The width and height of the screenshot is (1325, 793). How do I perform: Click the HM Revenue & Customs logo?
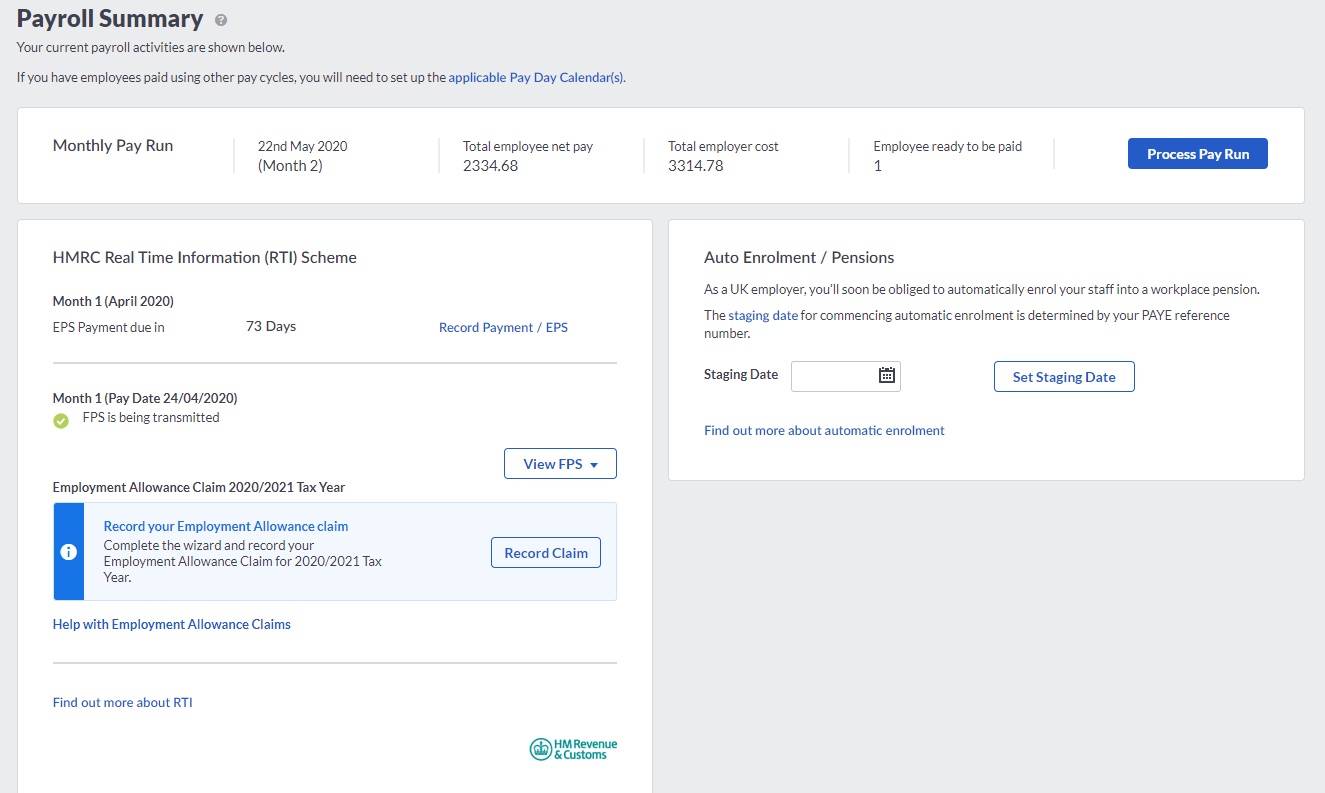[x=573, y=749]
